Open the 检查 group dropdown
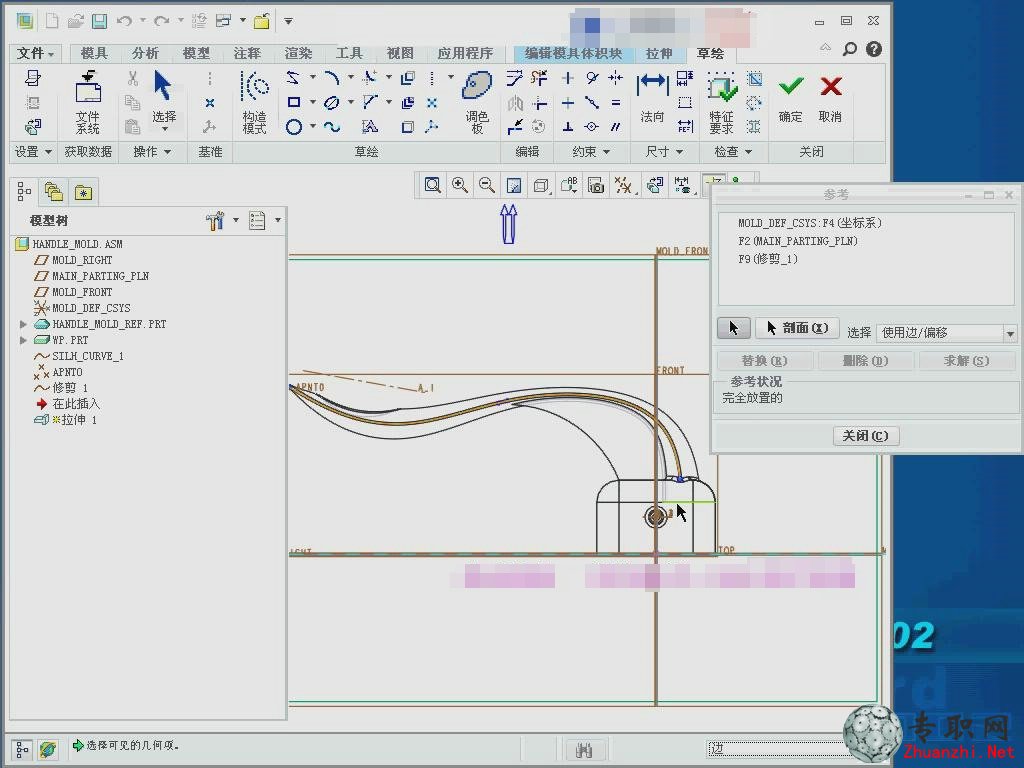1024x768 pixels. 733,152
